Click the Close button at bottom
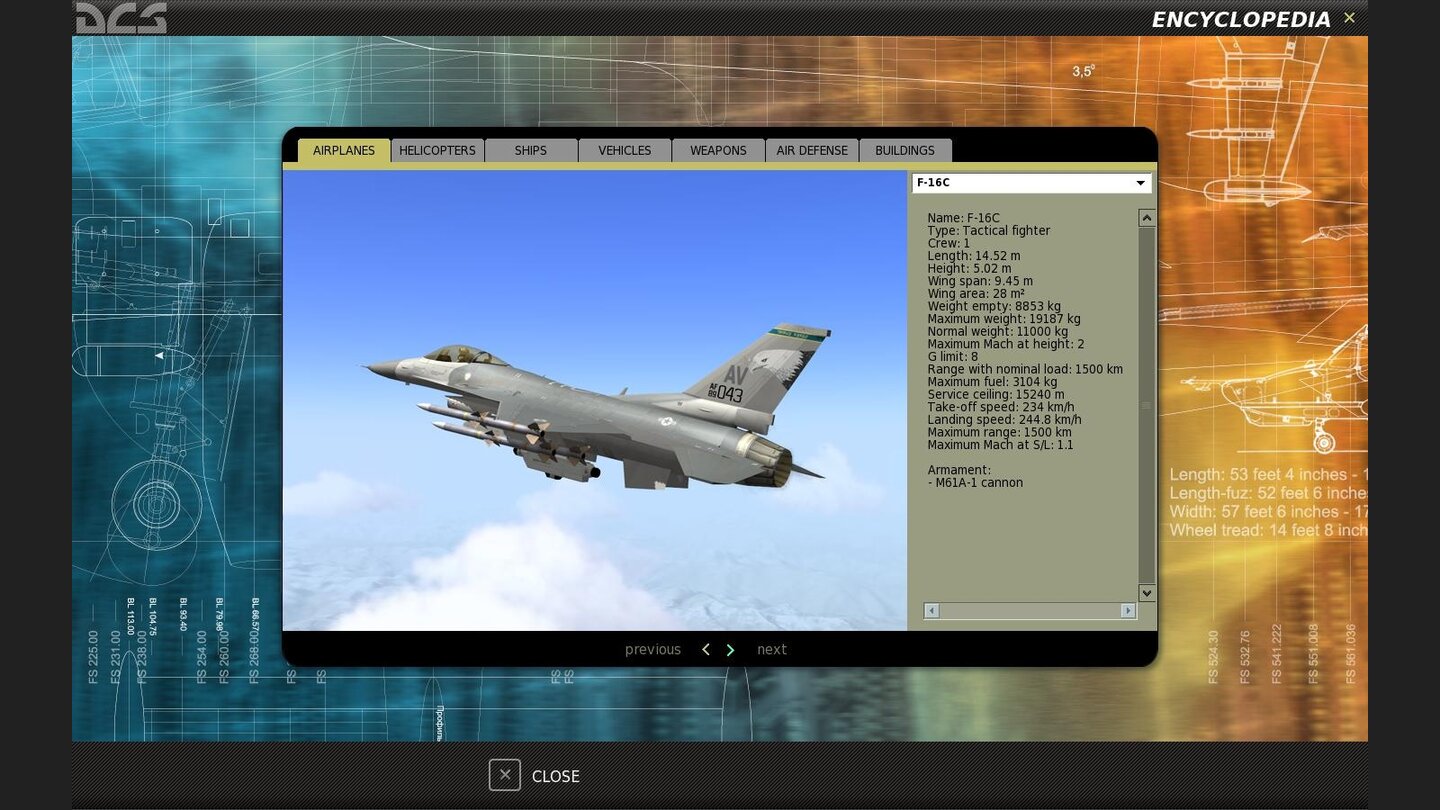The image size is (1440, 810). [535, 776]
